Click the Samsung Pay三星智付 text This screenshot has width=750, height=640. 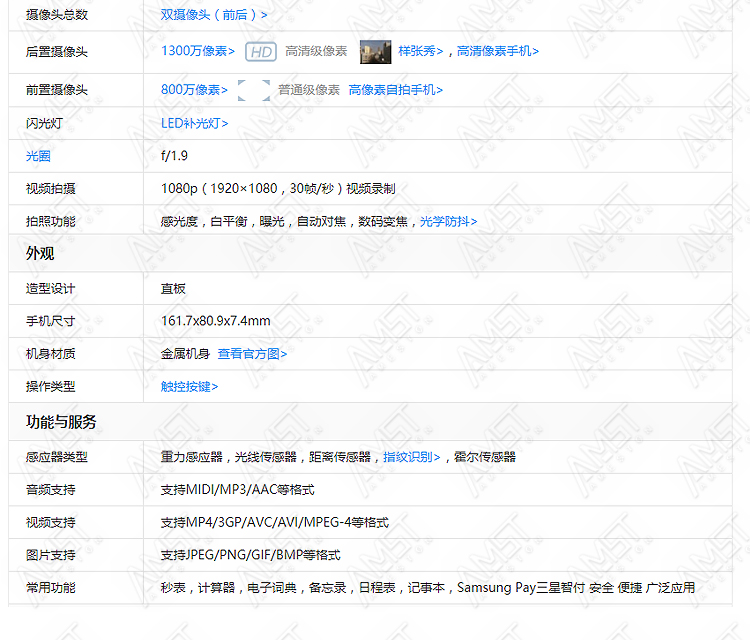521,588
